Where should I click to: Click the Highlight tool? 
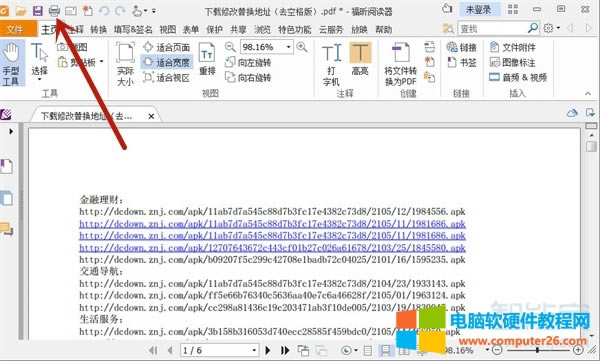(360, 59)
